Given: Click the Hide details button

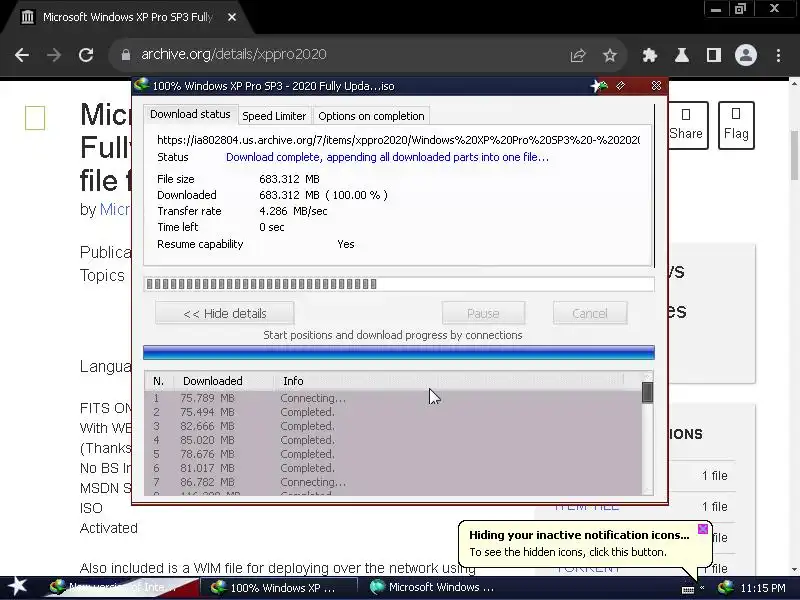Looking at the screenshot, I should coord(224,313).
